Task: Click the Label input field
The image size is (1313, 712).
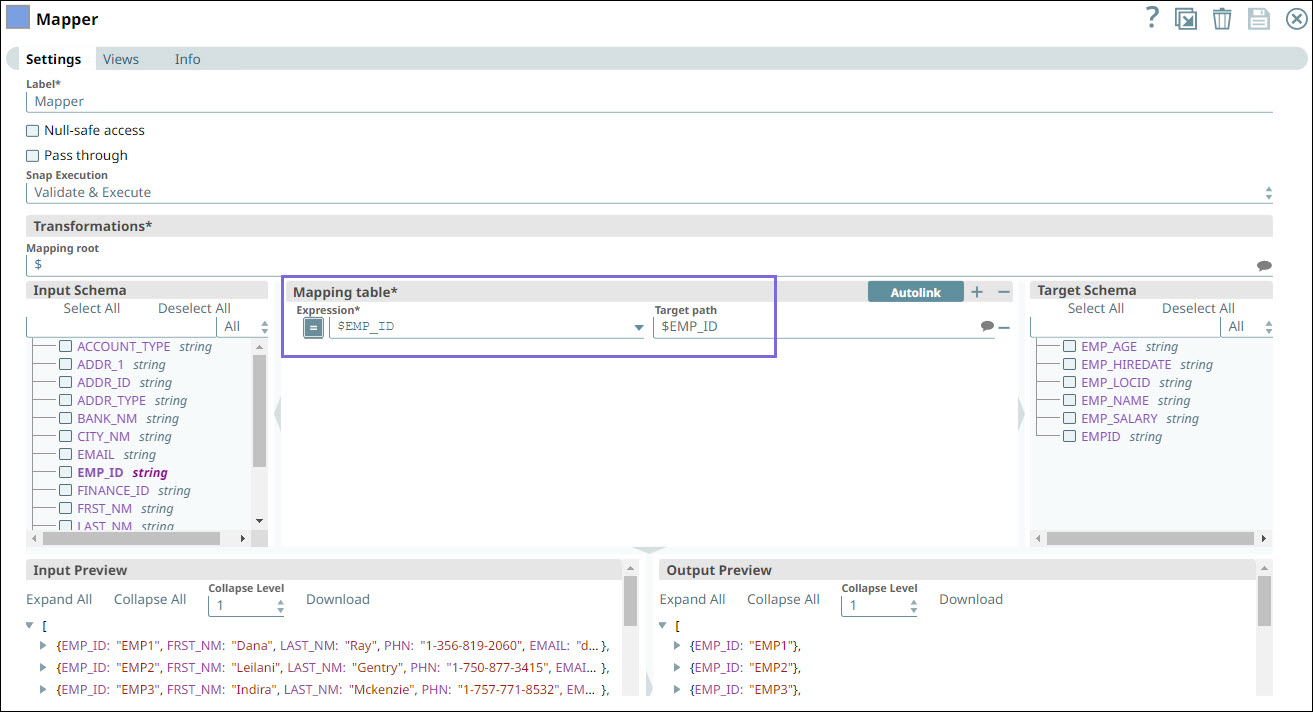Action: click(649, 101)
